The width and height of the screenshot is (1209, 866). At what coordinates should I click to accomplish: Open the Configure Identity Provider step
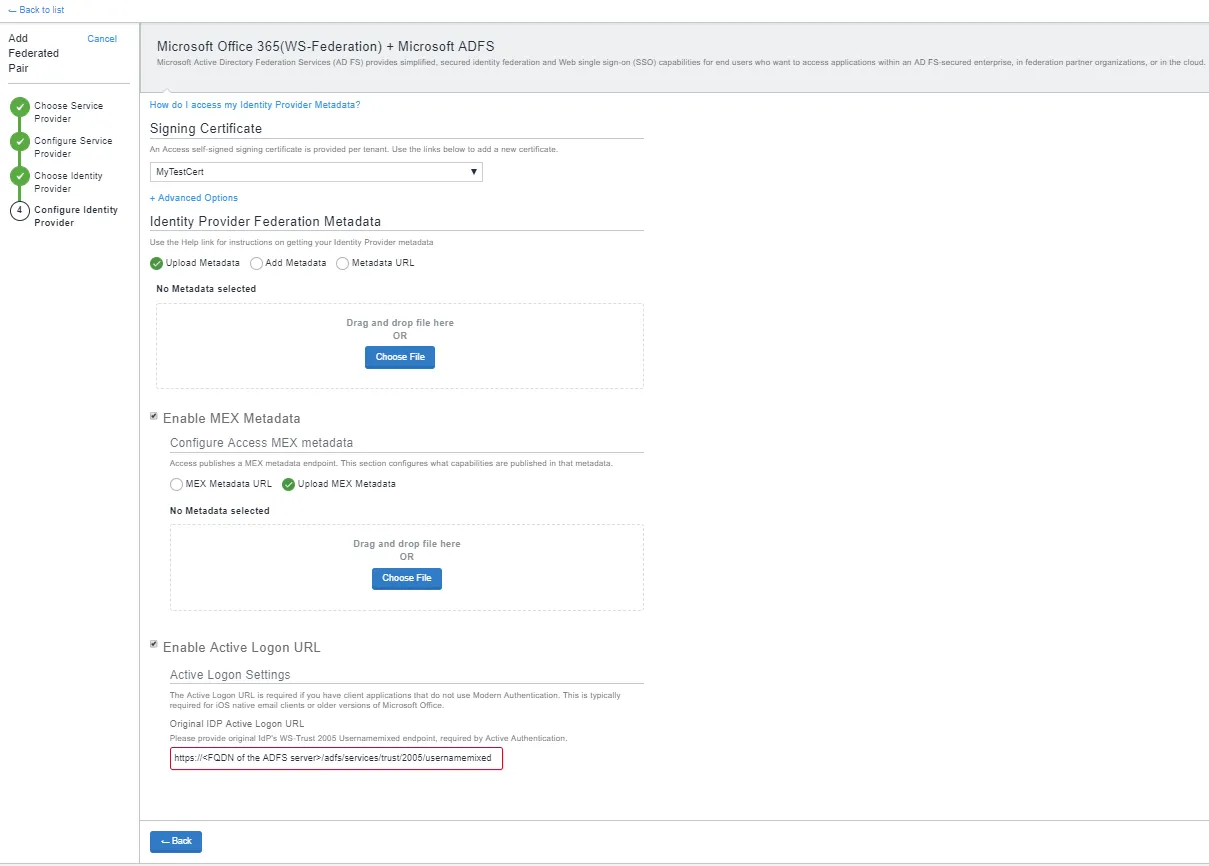coord(76,216)
